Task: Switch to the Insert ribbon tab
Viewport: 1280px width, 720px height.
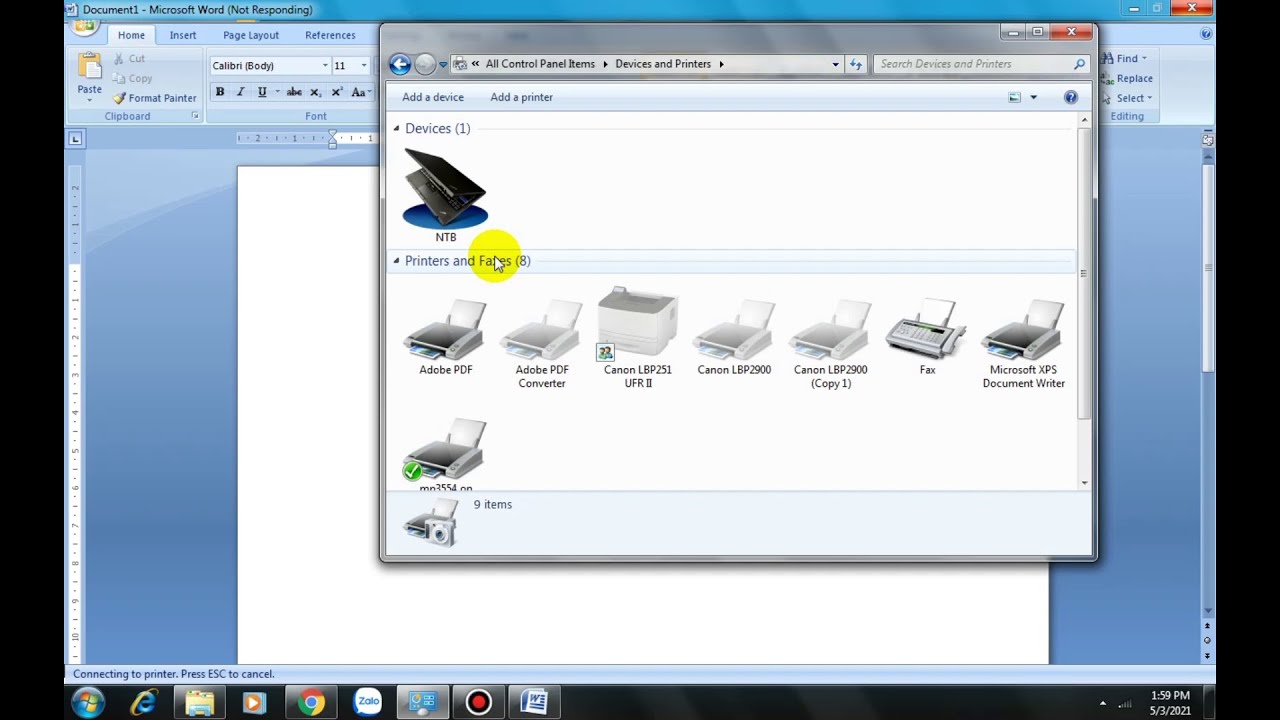Action: pos(183,35)
